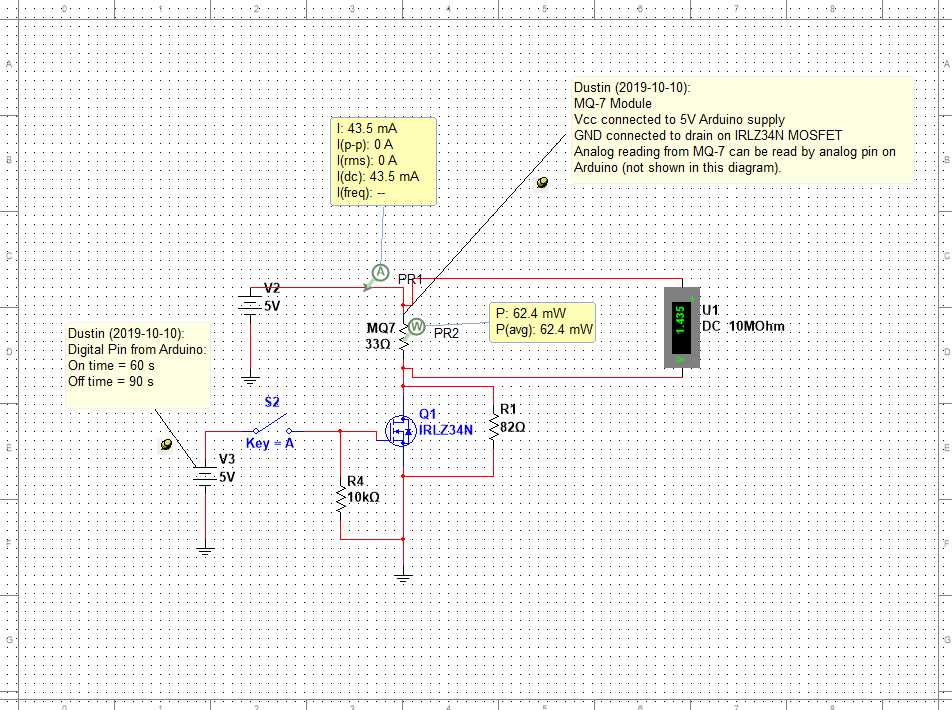952x710 pixels.
Task: Click the MQ7 33Ω resistor symbol
Action: pyautogui.click(x=403, y=338)
